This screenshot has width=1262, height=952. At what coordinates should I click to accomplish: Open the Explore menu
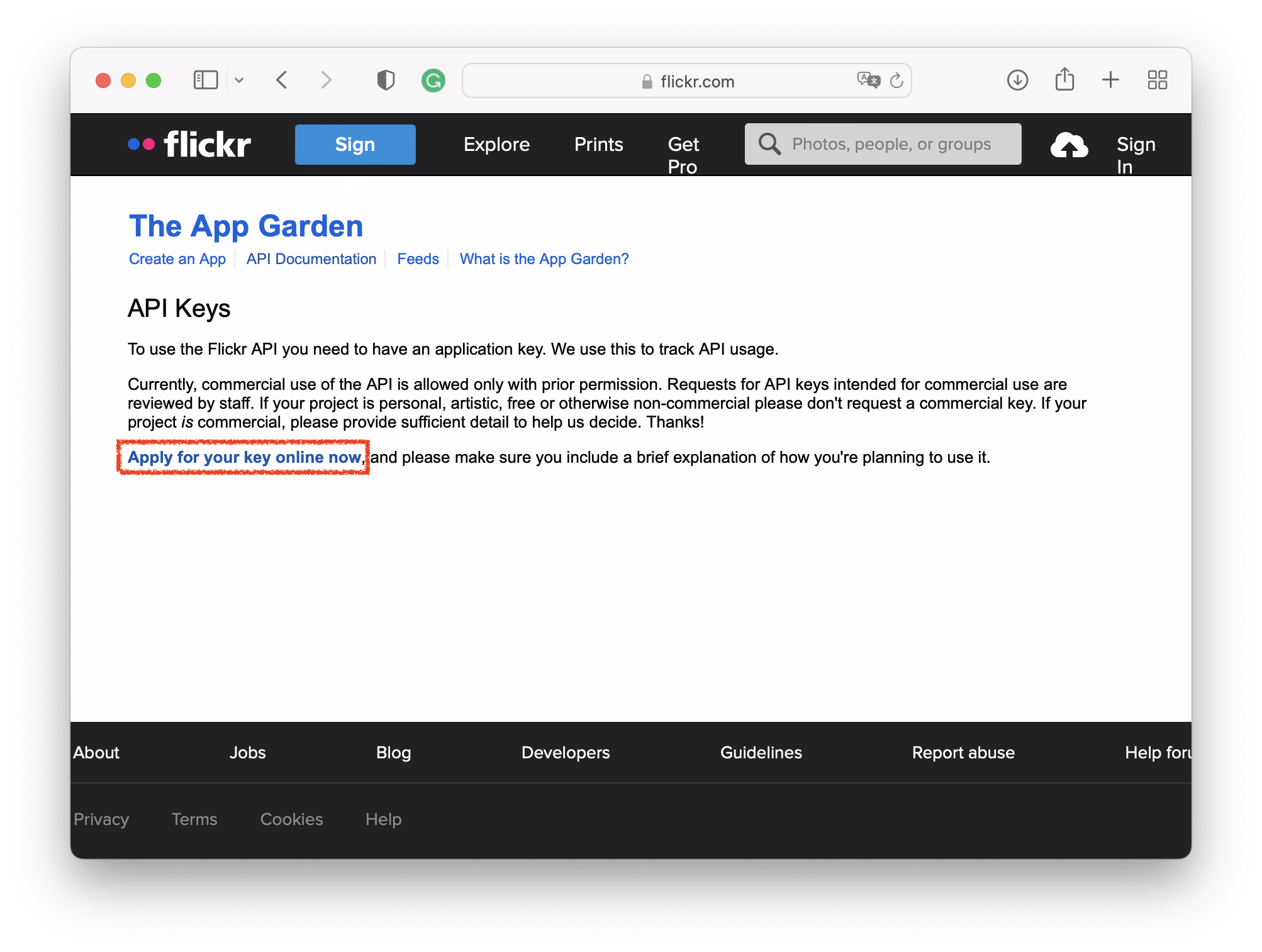coord(497,145)
